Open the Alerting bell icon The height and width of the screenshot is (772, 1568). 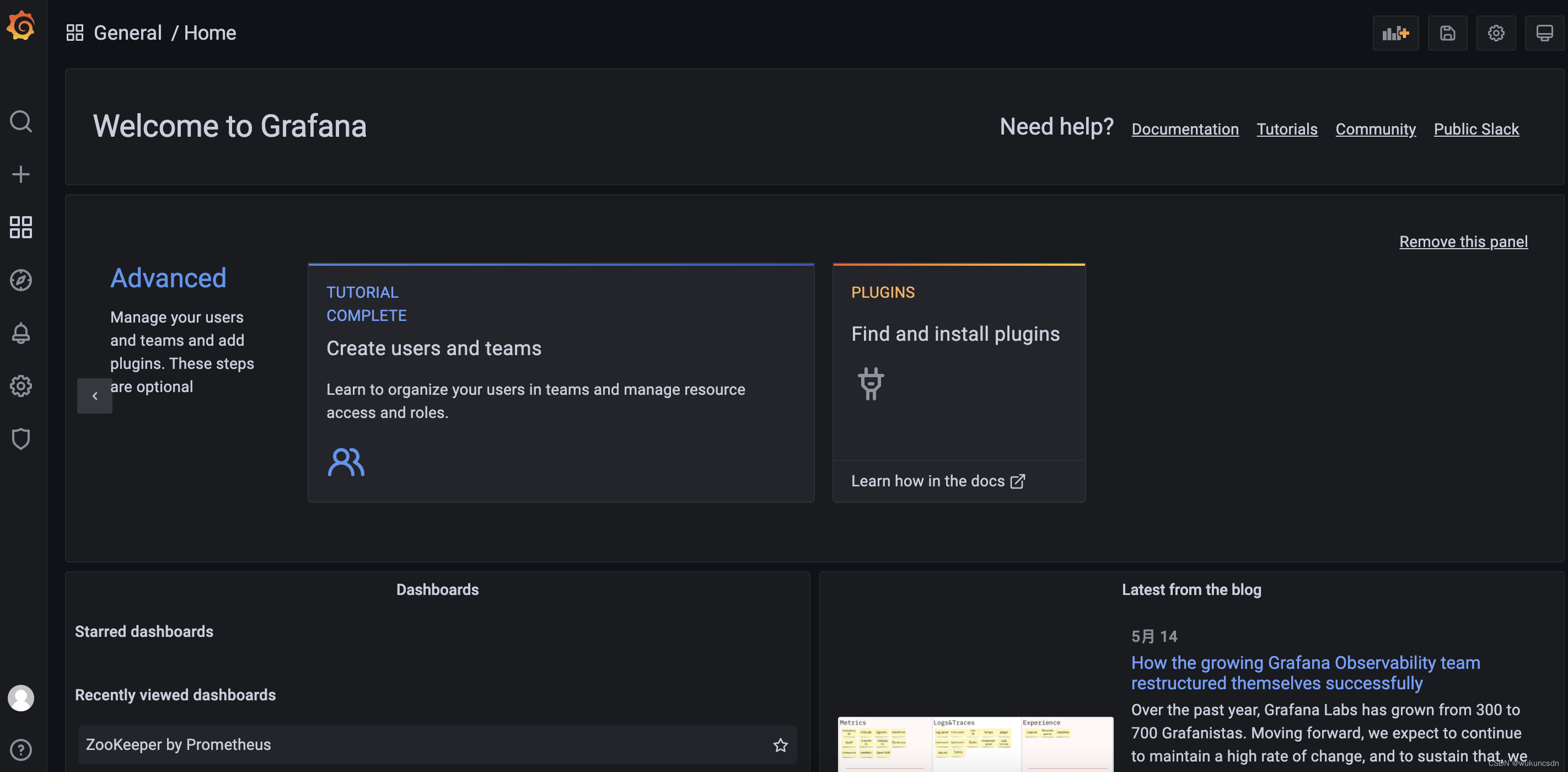[21, 333]
